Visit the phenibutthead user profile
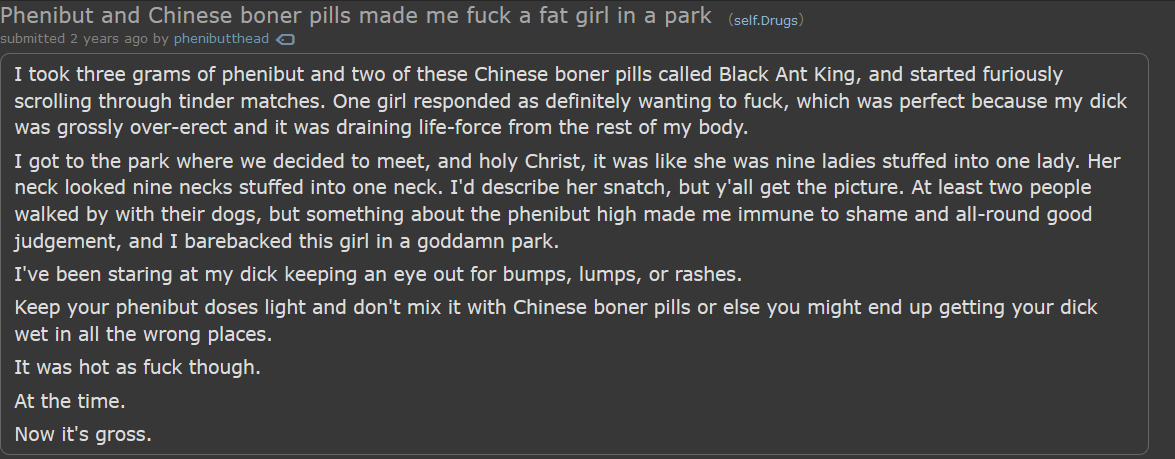Image resolution: width=1175 pixels, height=459 pixels. 221,39
